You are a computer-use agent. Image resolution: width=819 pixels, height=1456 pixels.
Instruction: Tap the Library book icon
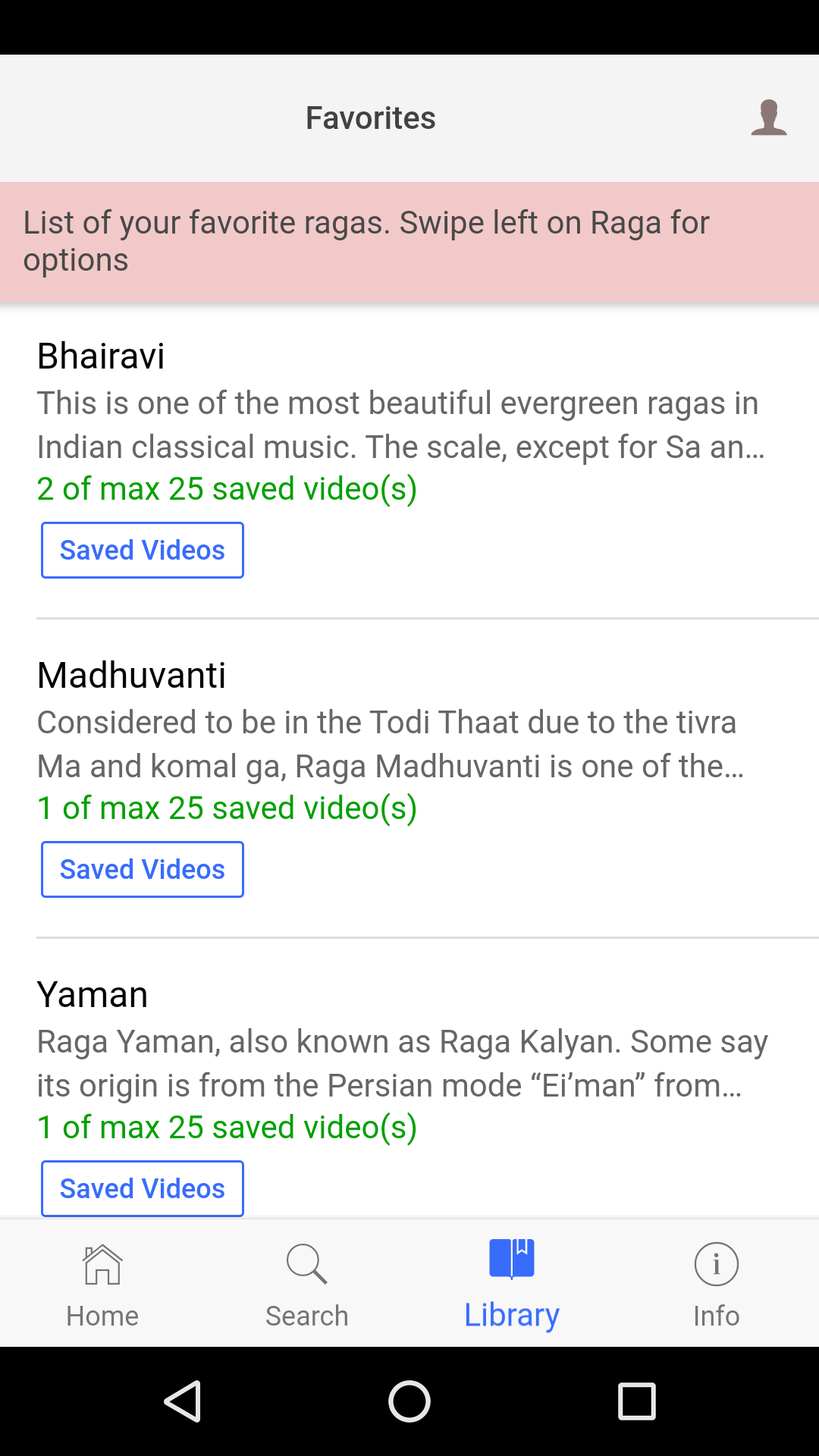pos(512,1259)
